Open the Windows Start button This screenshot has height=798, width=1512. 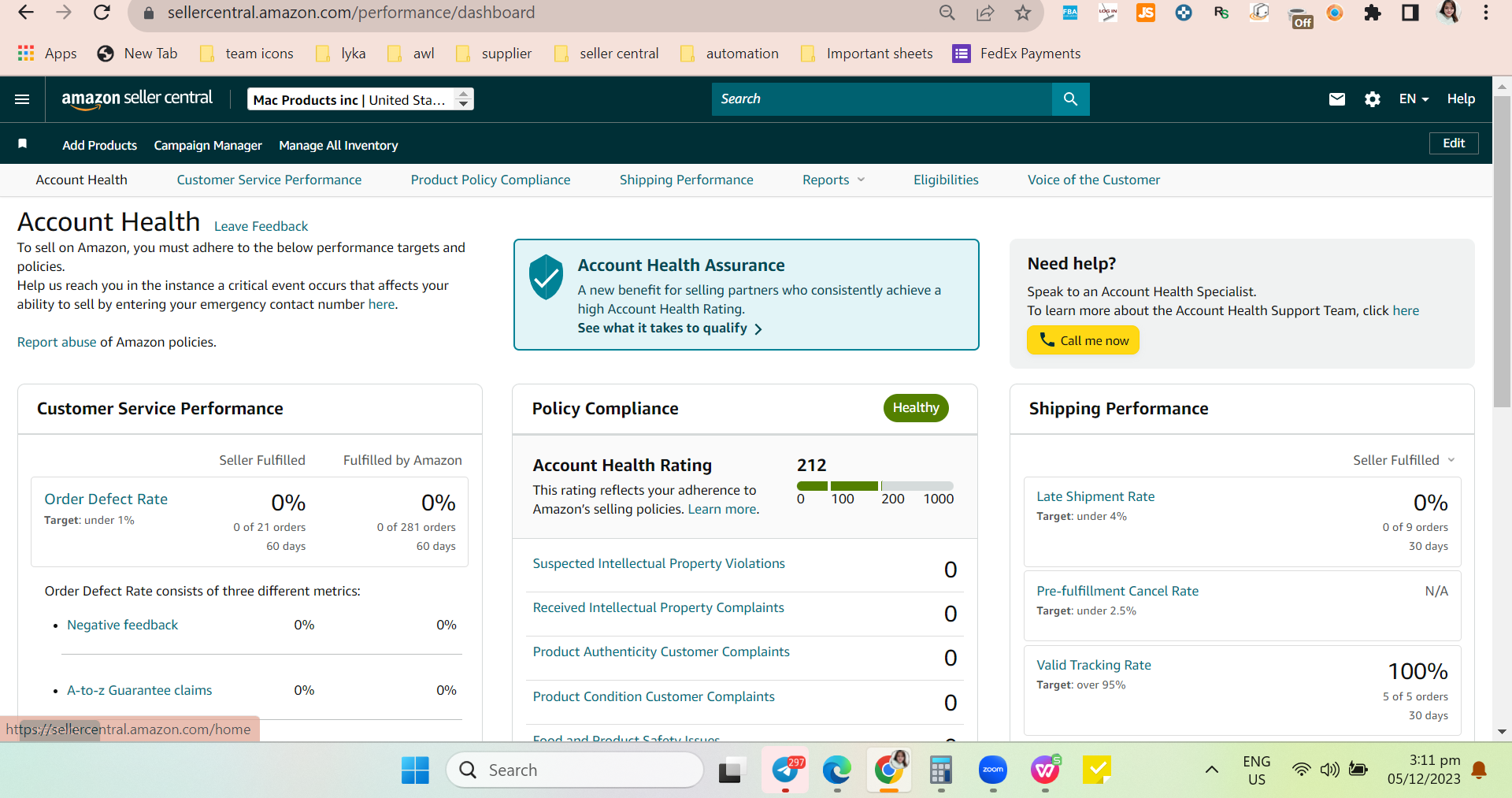click(415, 770)
